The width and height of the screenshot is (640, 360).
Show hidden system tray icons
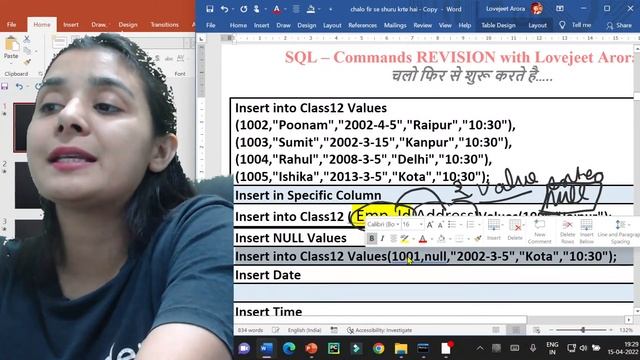(480, 348)
